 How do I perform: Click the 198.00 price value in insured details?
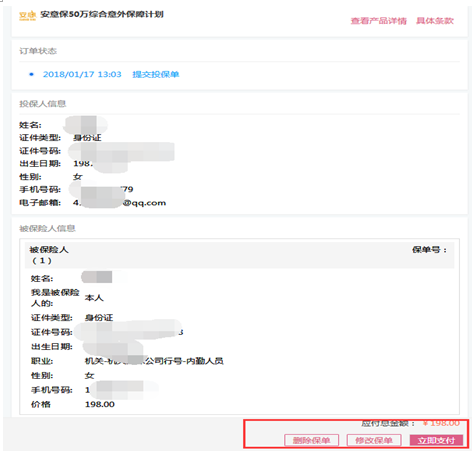(100, 404)
